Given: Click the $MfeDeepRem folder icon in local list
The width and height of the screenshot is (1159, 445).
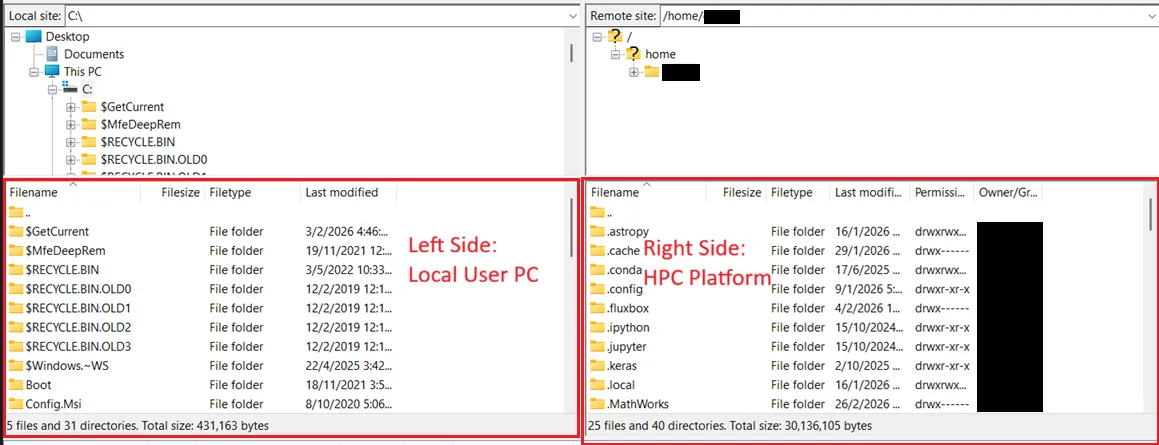Looking at the screenshot, I should click(16, 251).
